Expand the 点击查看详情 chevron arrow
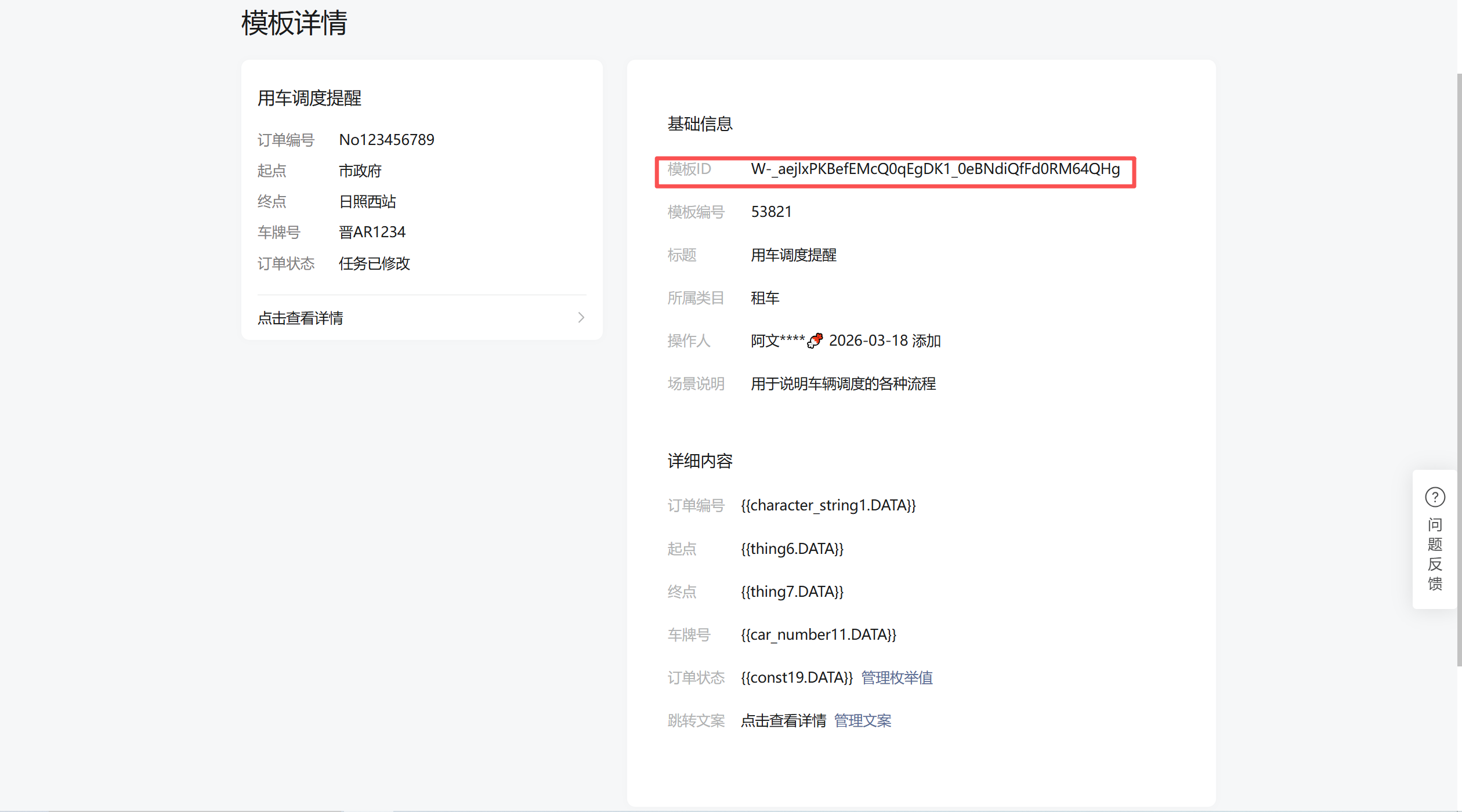 pos(581,317)
